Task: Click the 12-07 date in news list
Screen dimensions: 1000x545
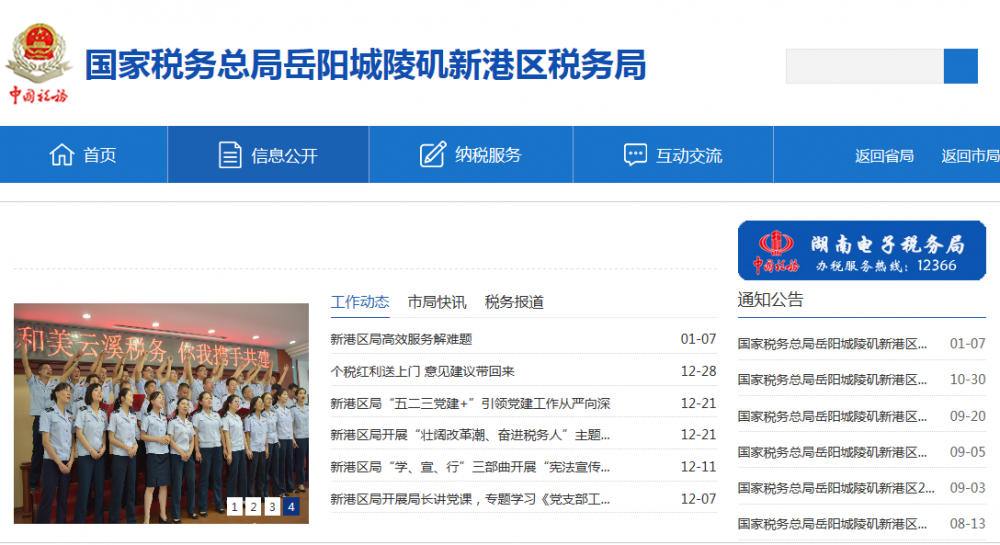Action: point(698,498)
